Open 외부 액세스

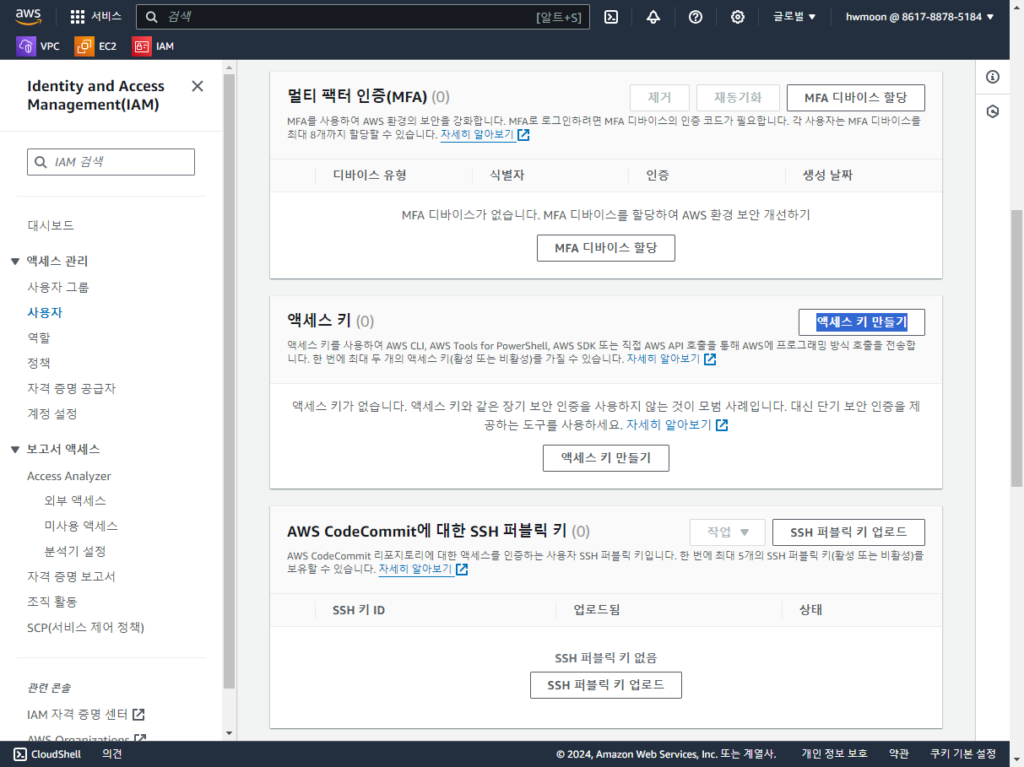[x=75, y=501]
